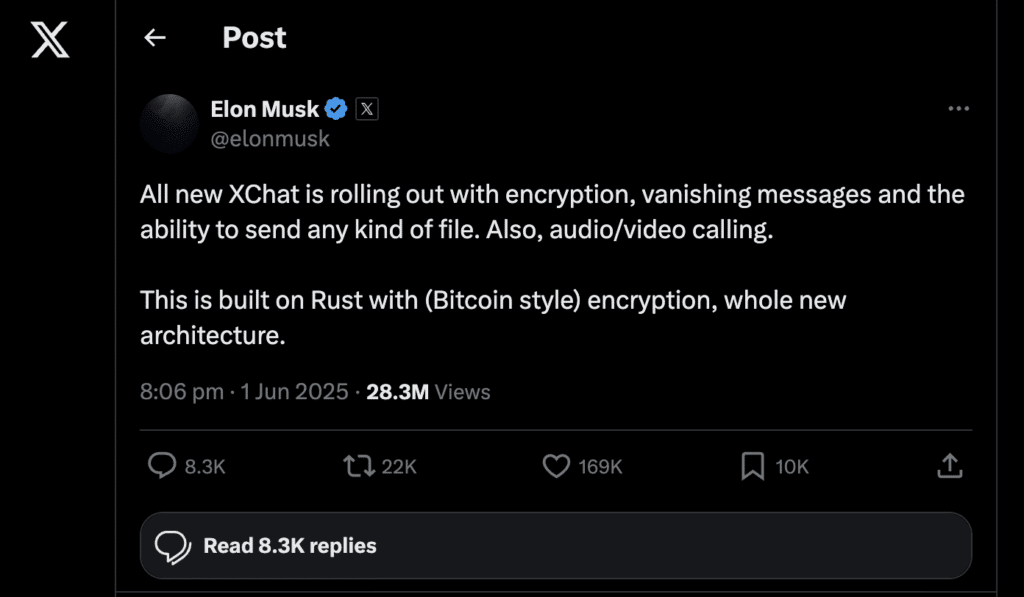
Task: Like the post with the heart
Action: [x=555, y=465]
